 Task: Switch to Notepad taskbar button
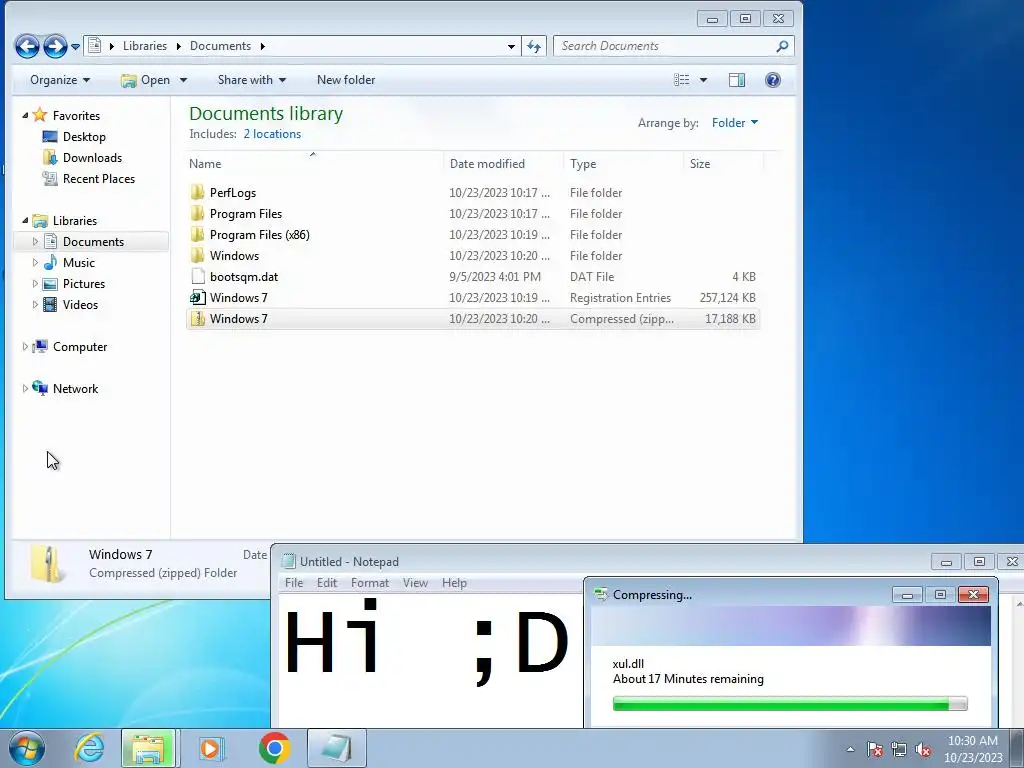337,748
